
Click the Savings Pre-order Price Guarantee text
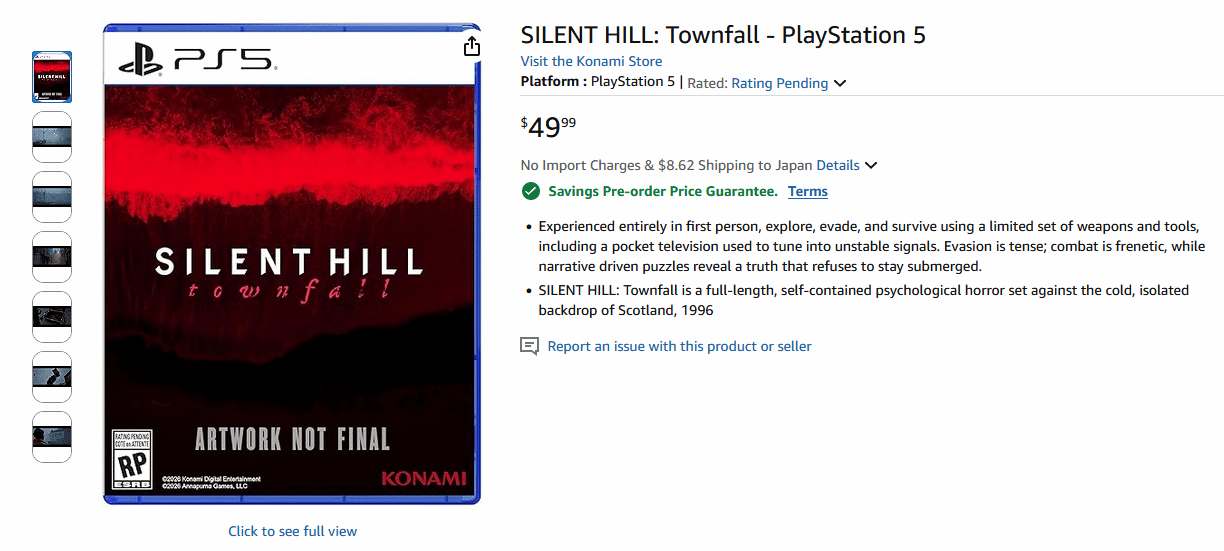click(x=662, y=191)
